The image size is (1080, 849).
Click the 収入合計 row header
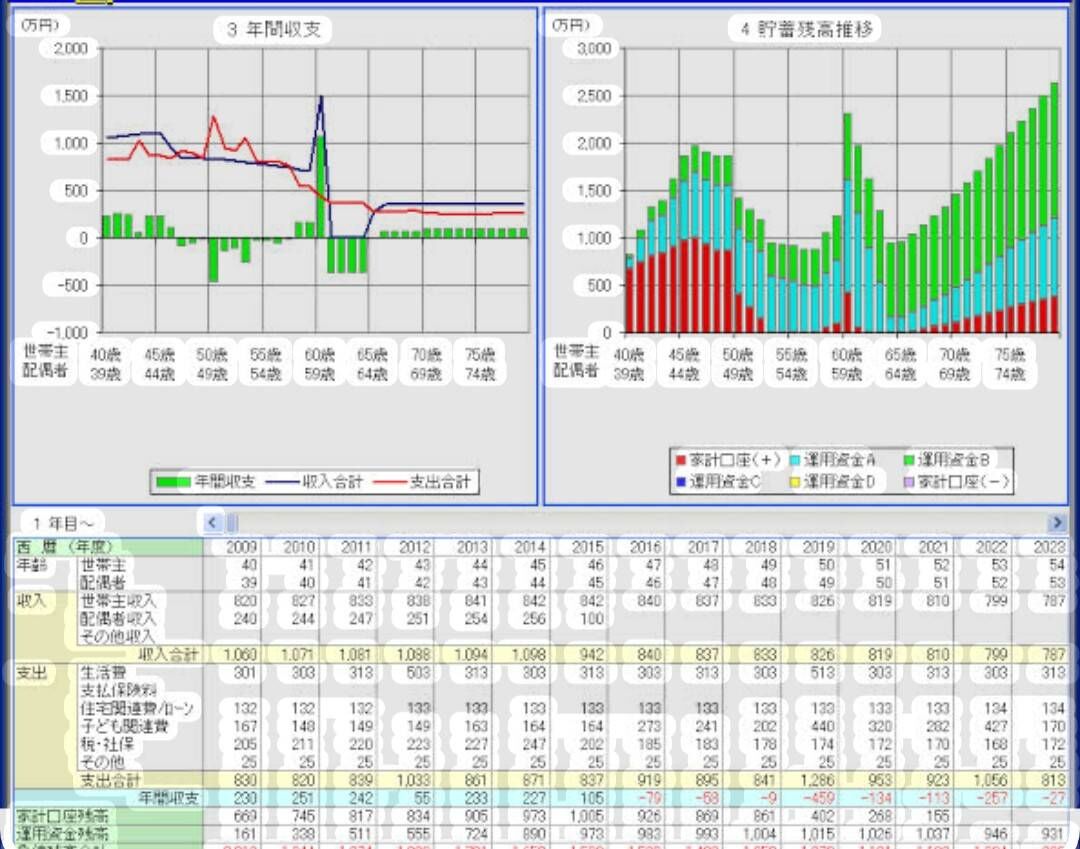click(x=169, y=654)
